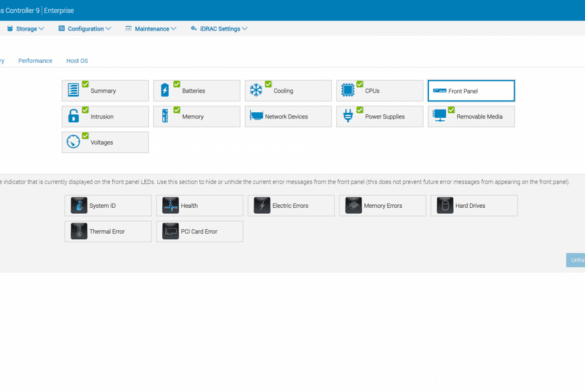The image size is (585, 390).
Task: Switch to the Host OS tab
Action: pos(77,61)
